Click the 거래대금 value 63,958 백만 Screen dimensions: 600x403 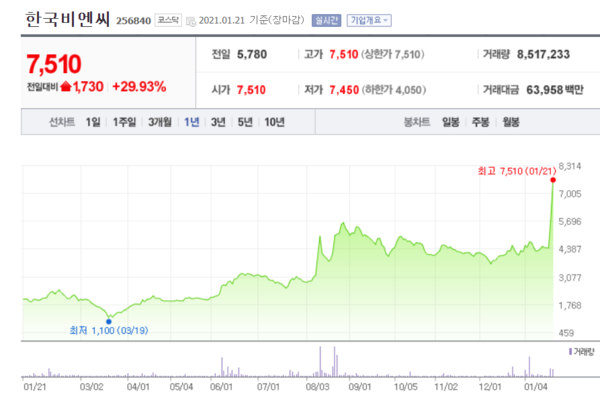(555, 90)
